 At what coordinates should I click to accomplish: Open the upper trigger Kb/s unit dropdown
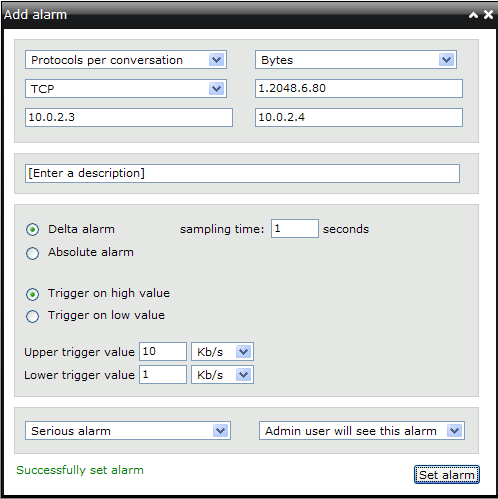222,352
